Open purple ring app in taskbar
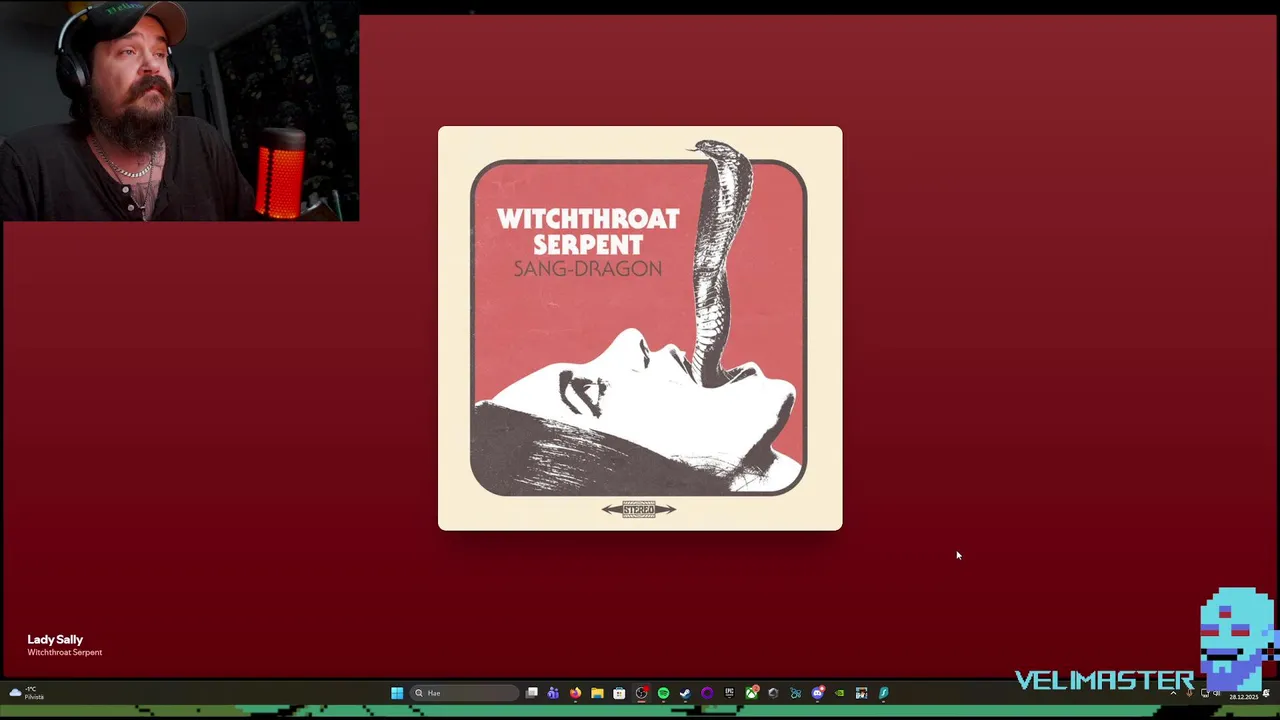The width and height of the screenshot is (1280, 720). coord(707,693)
